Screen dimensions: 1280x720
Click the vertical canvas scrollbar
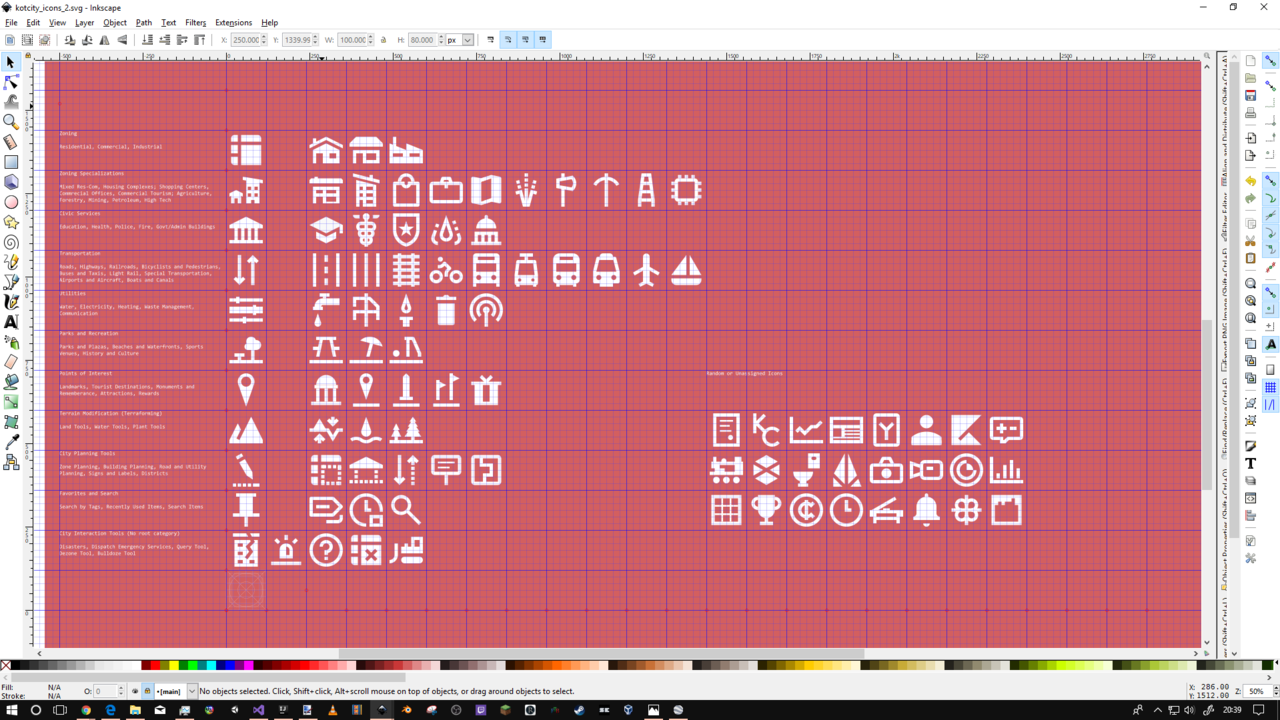point(1206,405)
